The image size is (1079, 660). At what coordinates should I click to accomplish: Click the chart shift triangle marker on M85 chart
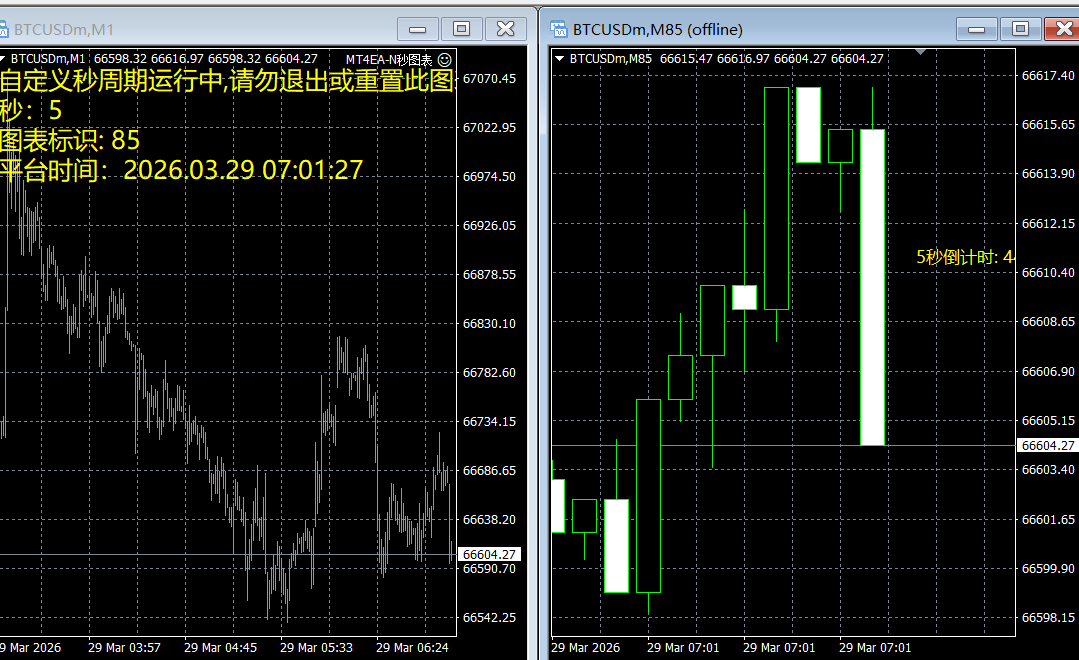(921, 52)
